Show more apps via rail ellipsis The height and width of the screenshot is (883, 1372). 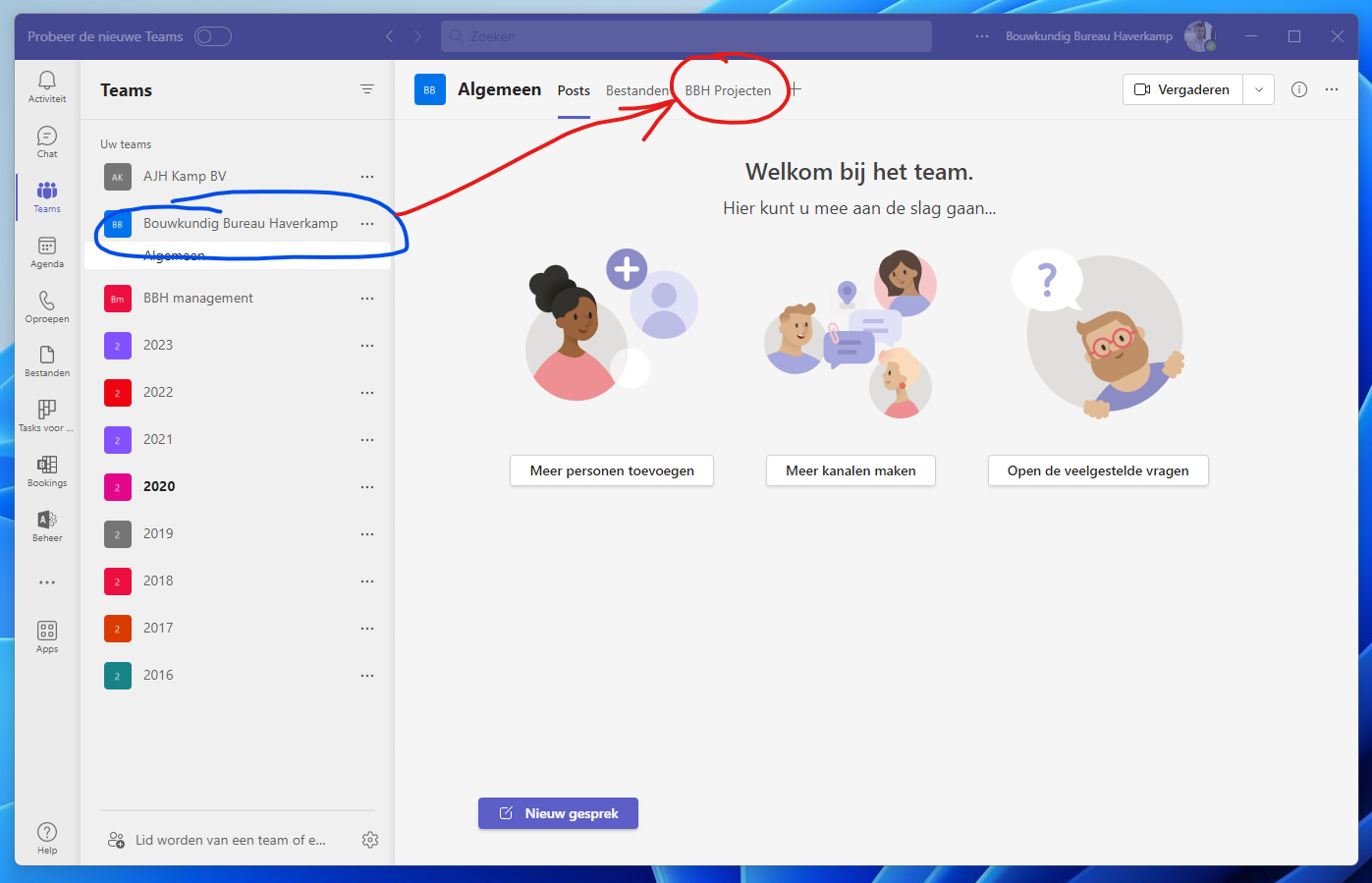[x=47, y=582]
